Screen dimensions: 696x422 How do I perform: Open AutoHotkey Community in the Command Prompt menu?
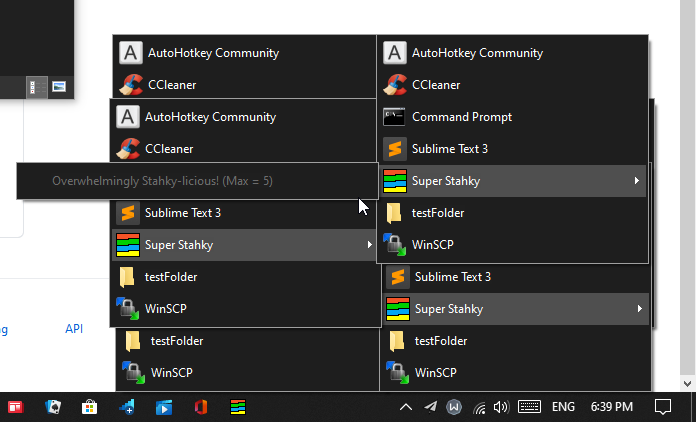513,53
